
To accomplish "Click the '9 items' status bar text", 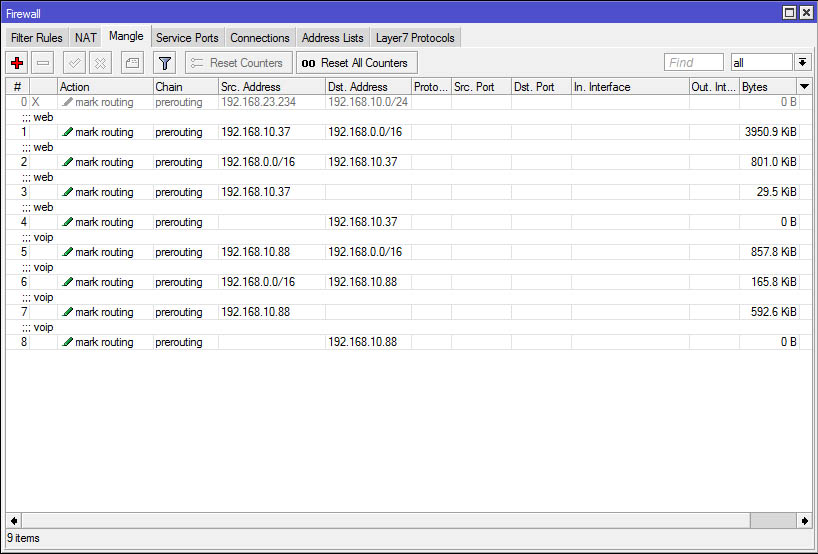I will (x=23, y=538).
